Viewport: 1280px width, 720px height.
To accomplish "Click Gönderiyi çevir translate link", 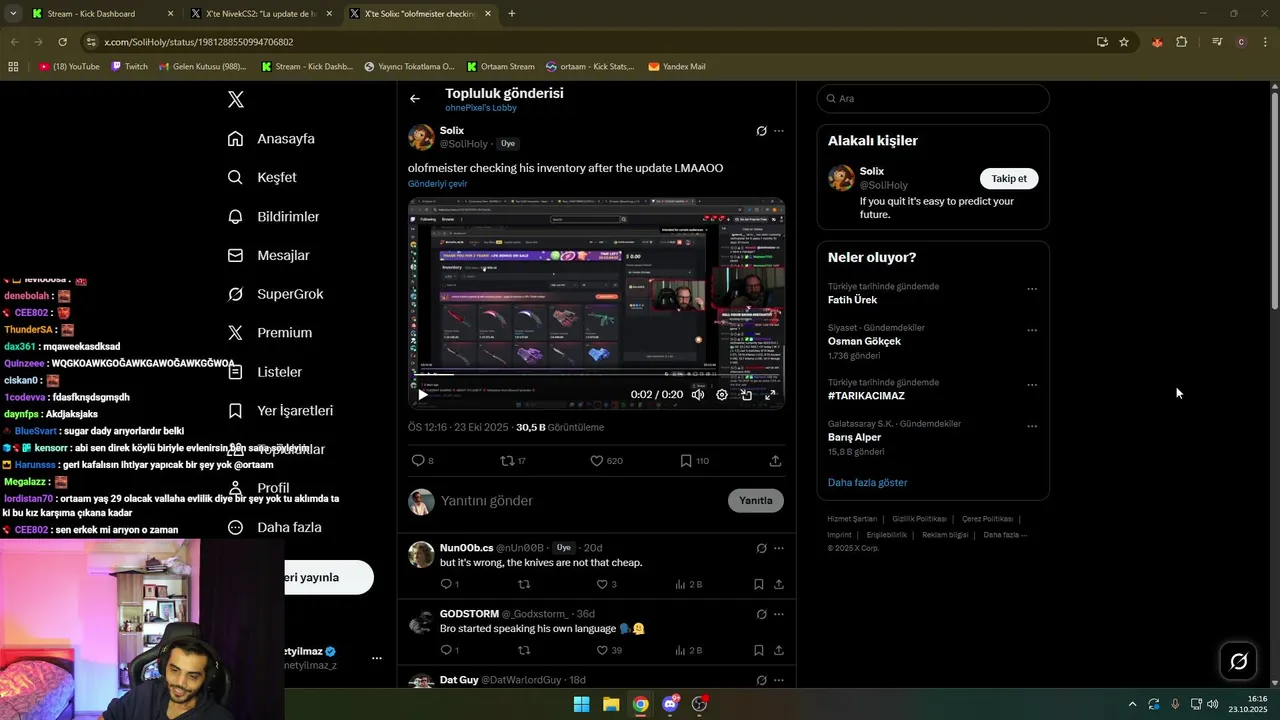I will (x=437, y=184).
